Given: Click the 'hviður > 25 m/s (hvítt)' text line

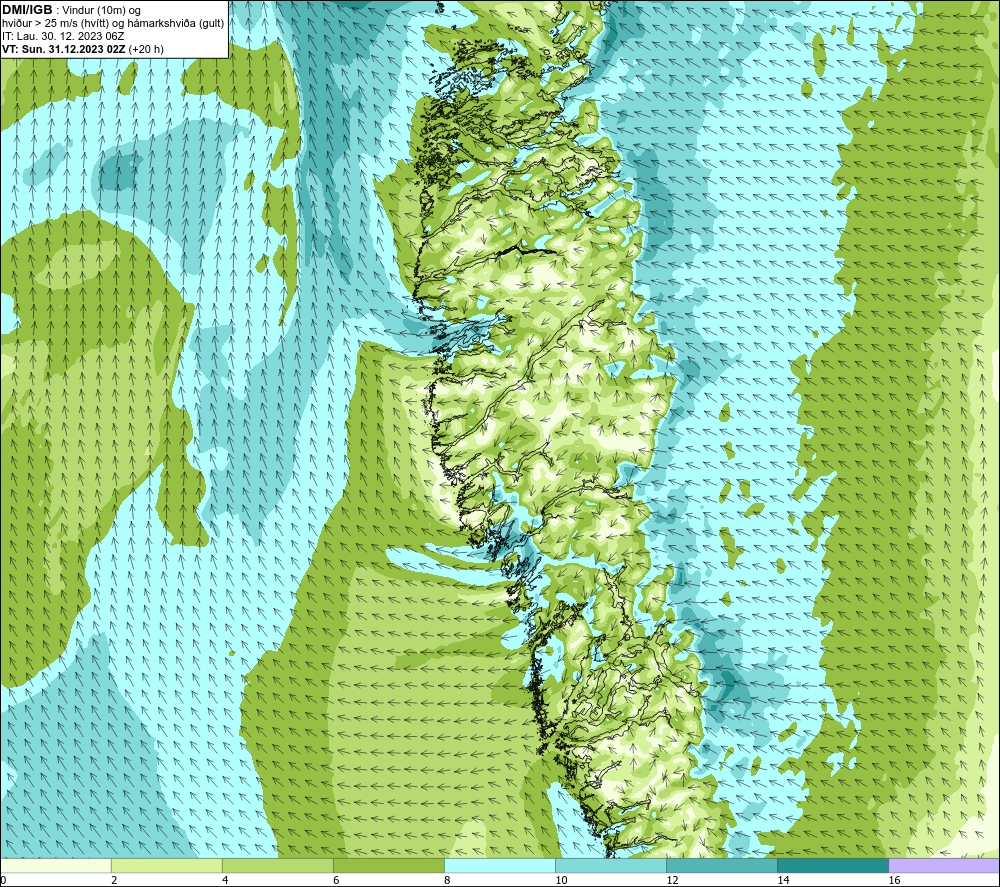Looking at the screenshot, I should 113,24.
